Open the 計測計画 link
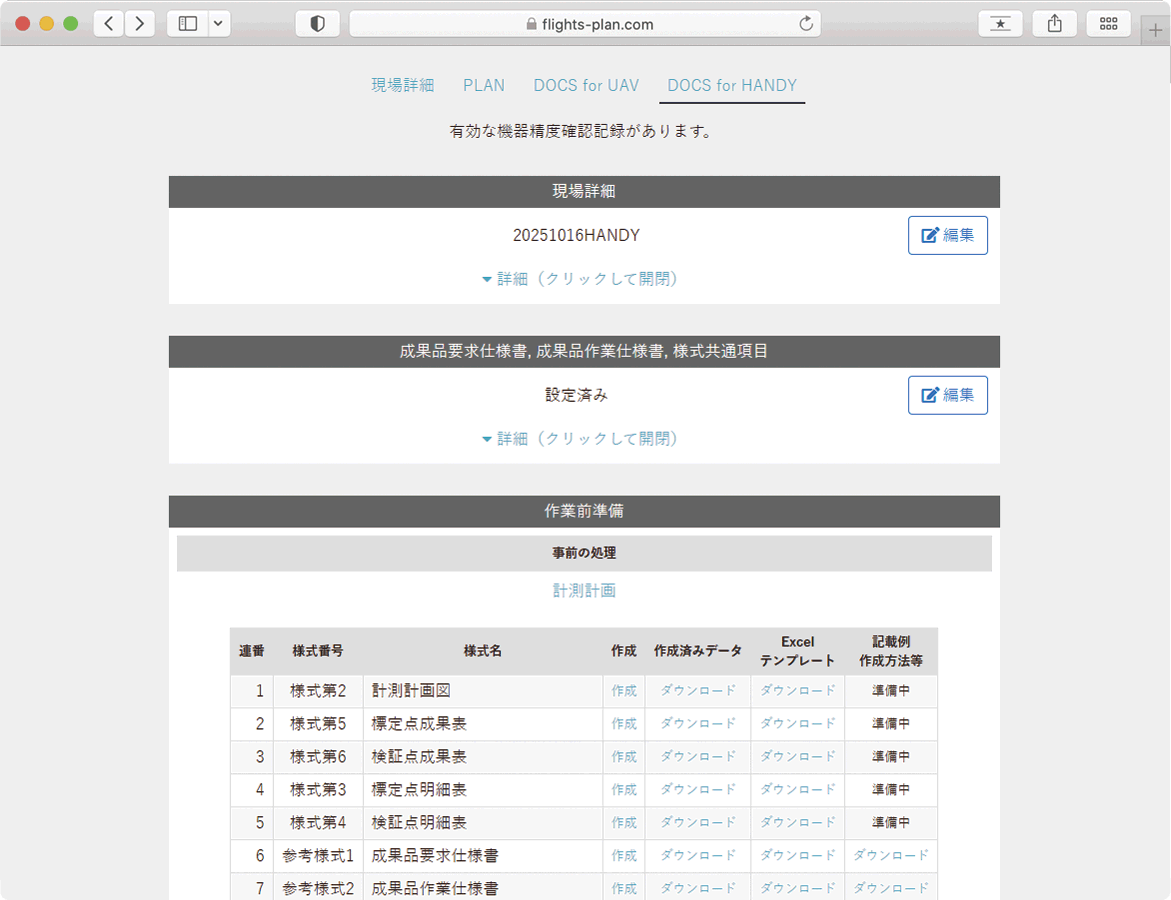 (x=584, y=591)
